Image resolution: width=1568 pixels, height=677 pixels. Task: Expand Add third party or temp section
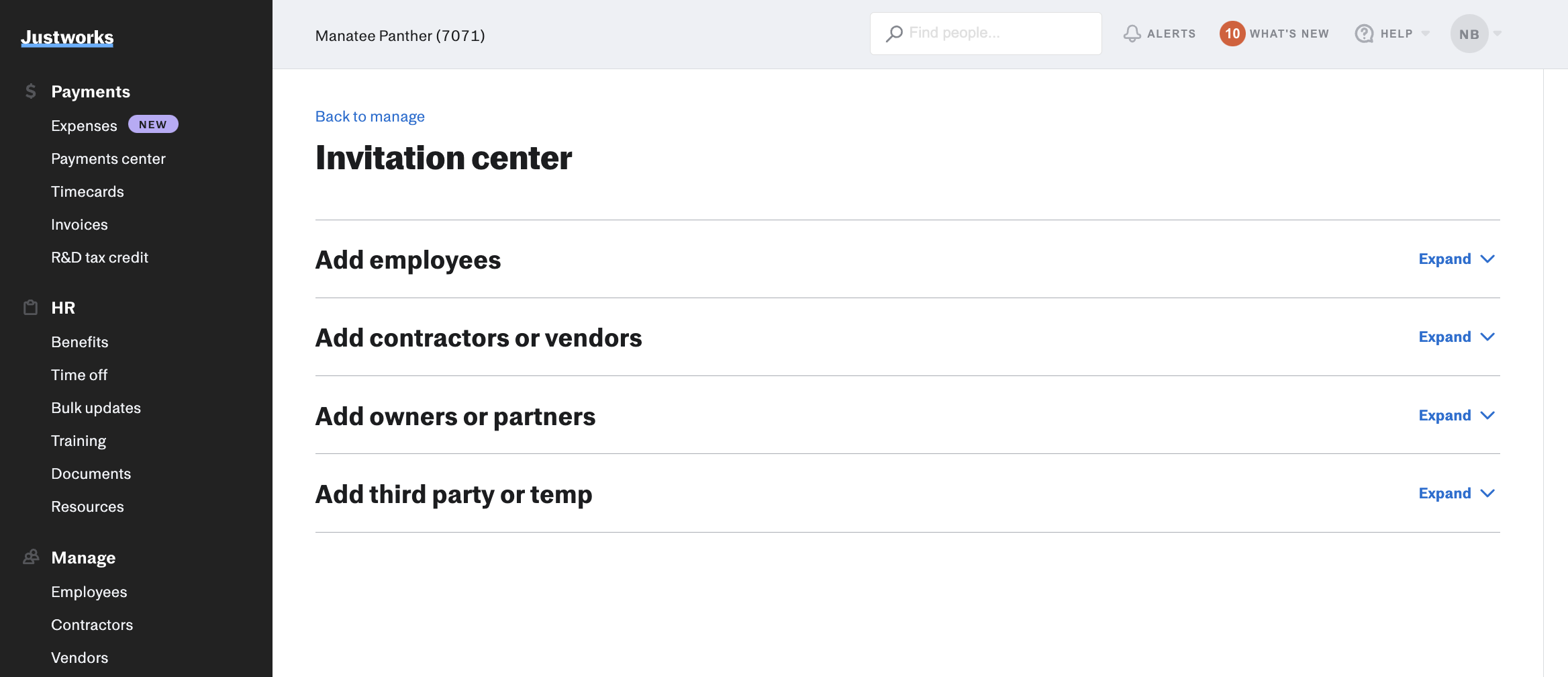[x=1457, y=494]
